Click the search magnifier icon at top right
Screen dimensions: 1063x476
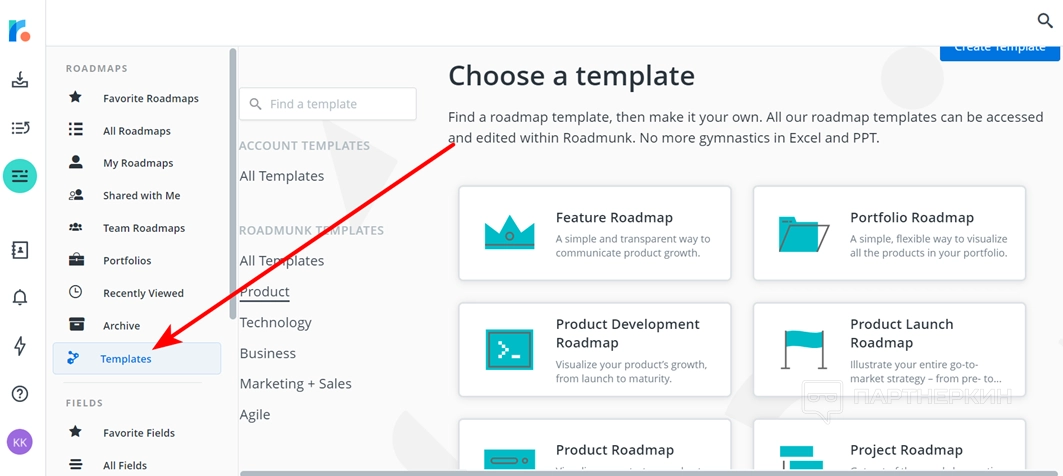(1045, 20)
